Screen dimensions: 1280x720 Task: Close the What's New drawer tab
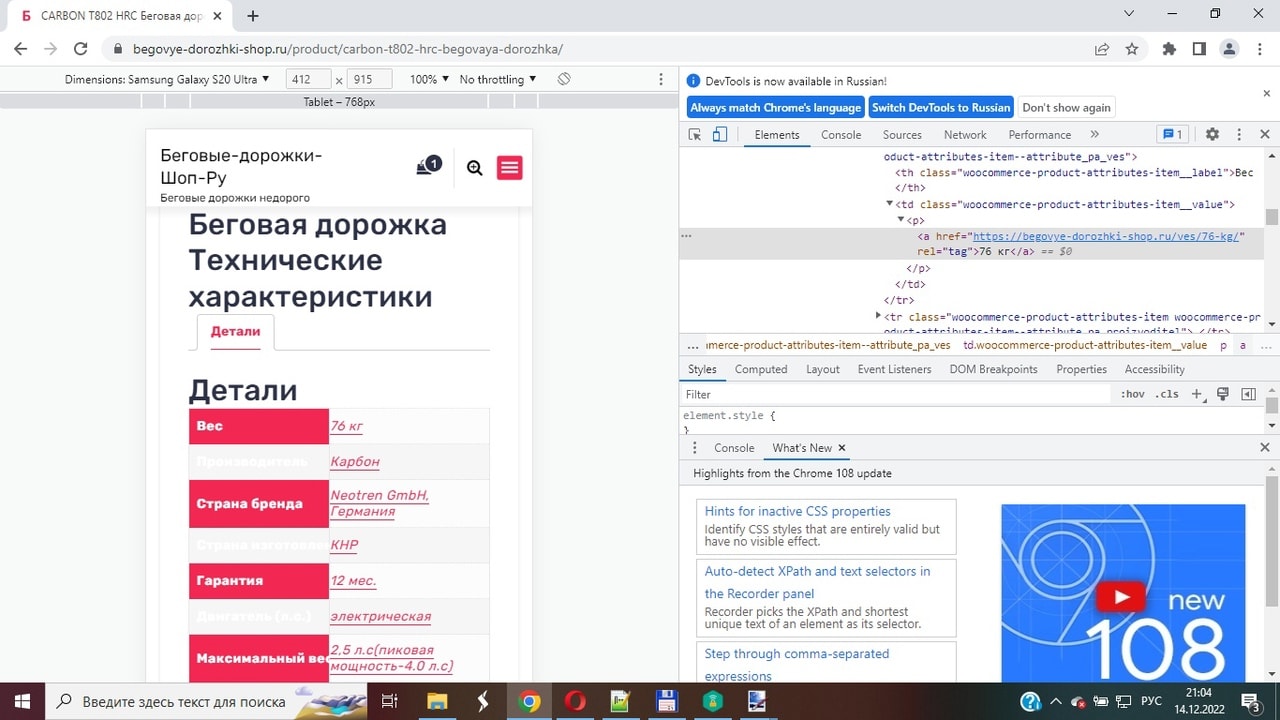click(x=842, y=448)
